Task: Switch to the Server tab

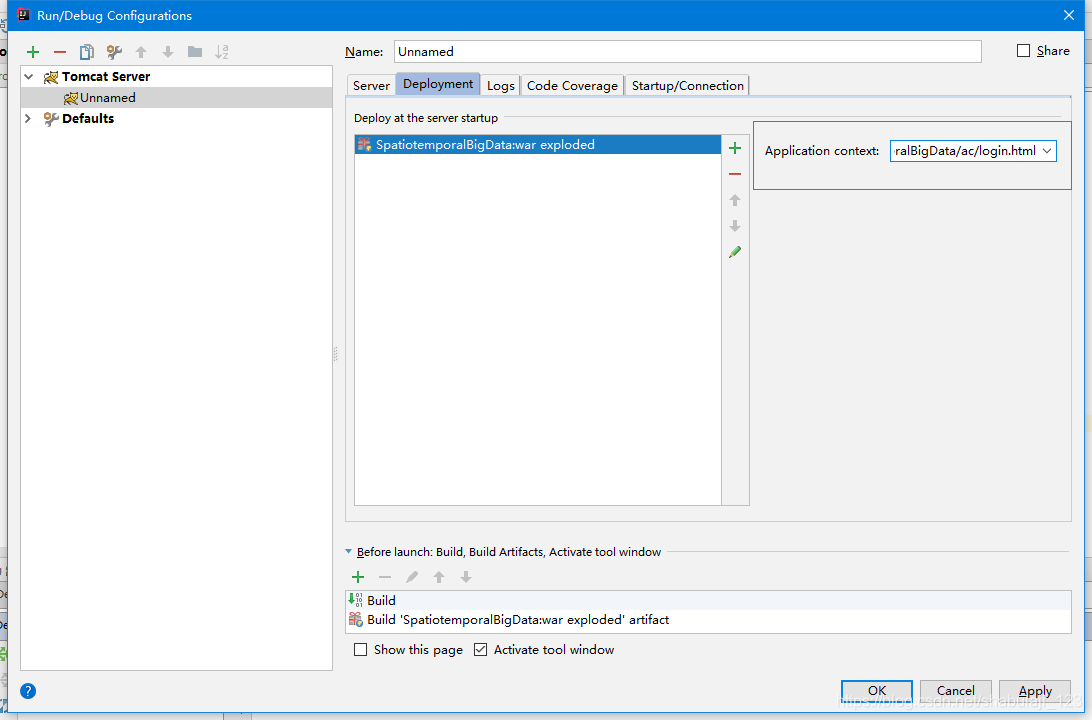Action: click(371, 86)
